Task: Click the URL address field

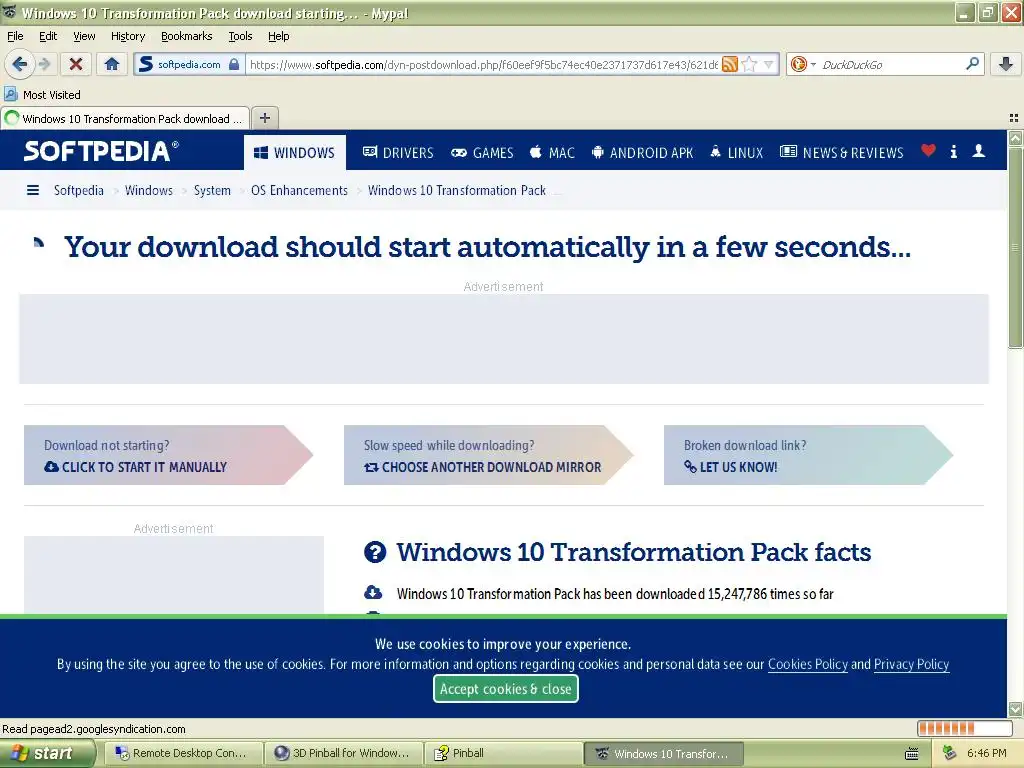Action: [x=483, y=64]
